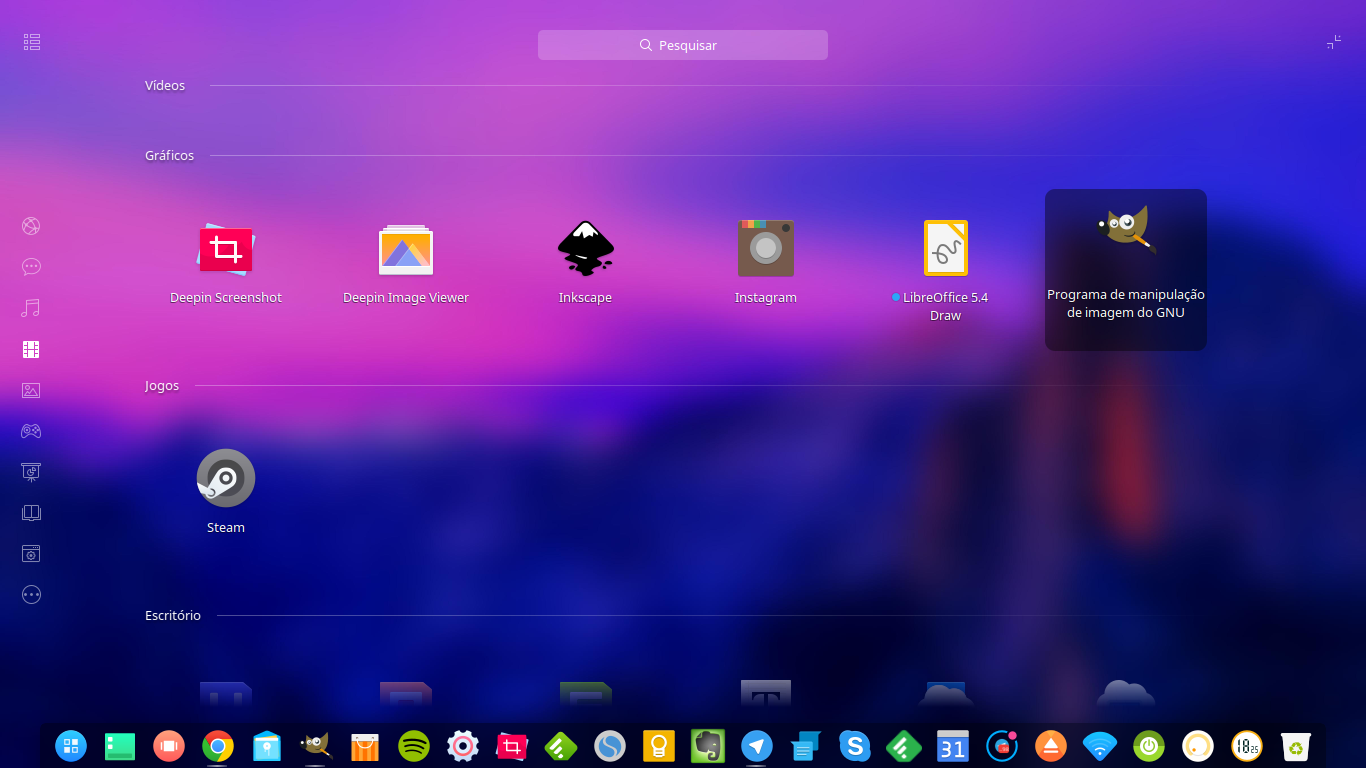Jump to the System settings category icon

(31, 553)
